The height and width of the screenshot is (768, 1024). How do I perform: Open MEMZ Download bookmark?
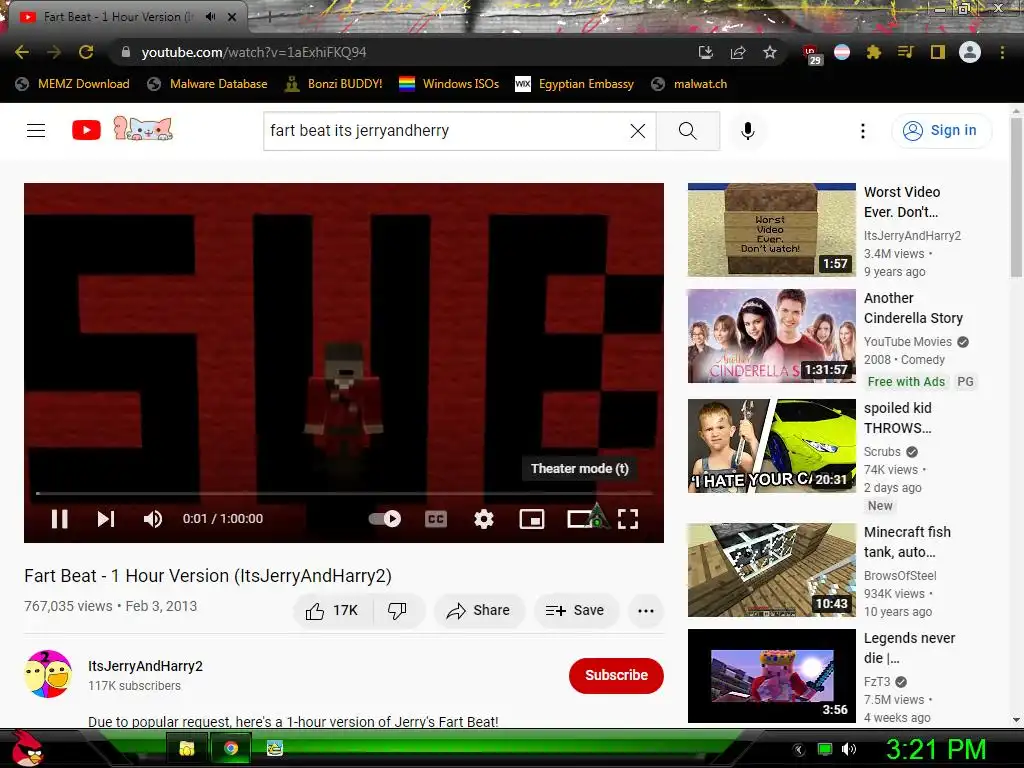pyautogui.click(x=72, y=84)
